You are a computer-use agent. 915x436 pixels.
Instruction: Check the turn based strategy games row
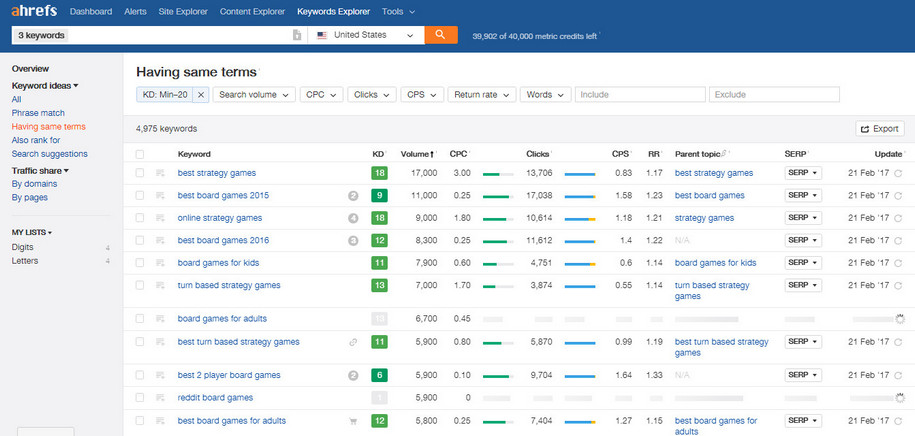point(139,285)
